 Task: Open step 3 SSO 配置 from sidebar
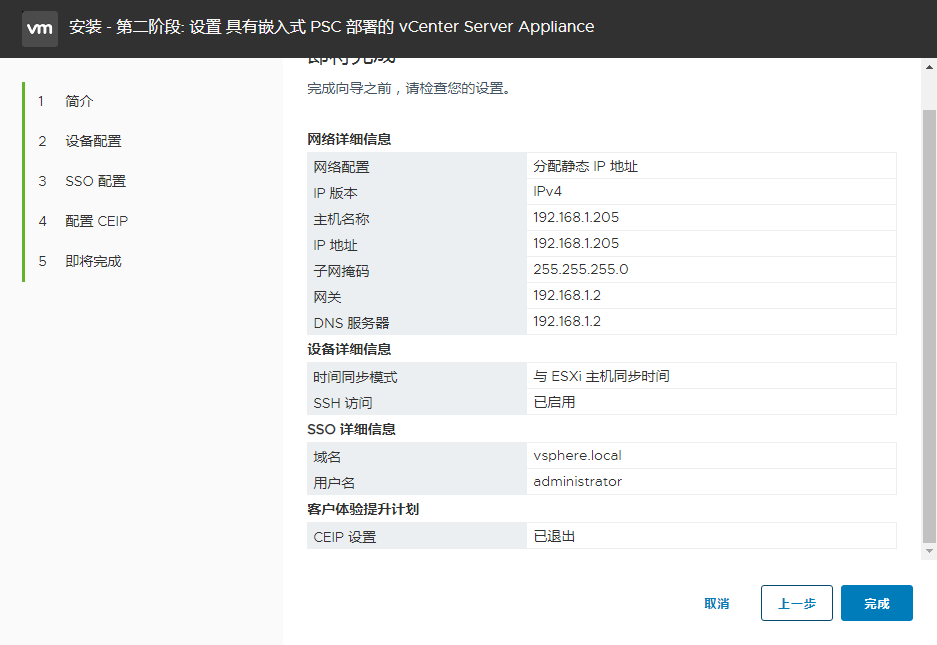(95, 181)
